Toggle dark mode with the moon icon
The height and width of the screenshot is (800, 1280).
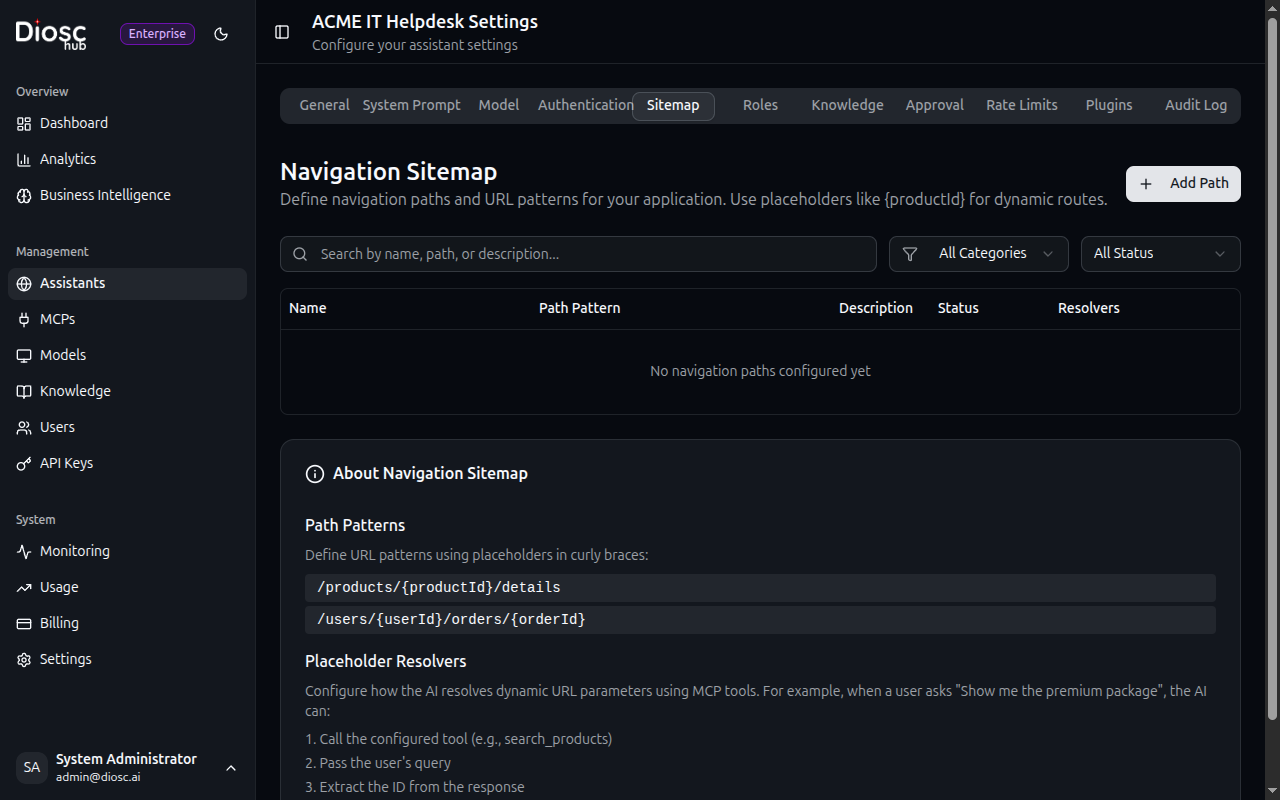pyautogui.click(x=221, y=34)
